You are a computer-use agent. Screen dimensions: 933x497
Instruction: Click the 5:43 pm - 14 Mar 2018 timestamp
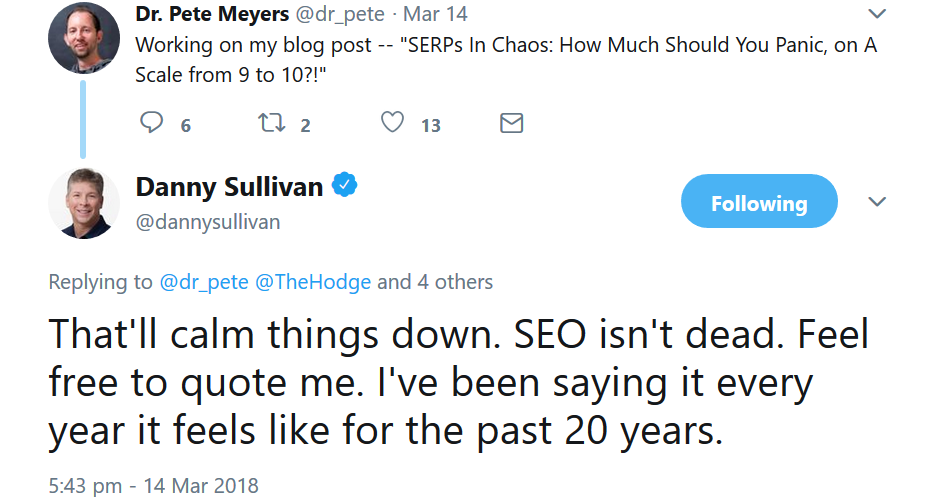click(x=153, y=485)
